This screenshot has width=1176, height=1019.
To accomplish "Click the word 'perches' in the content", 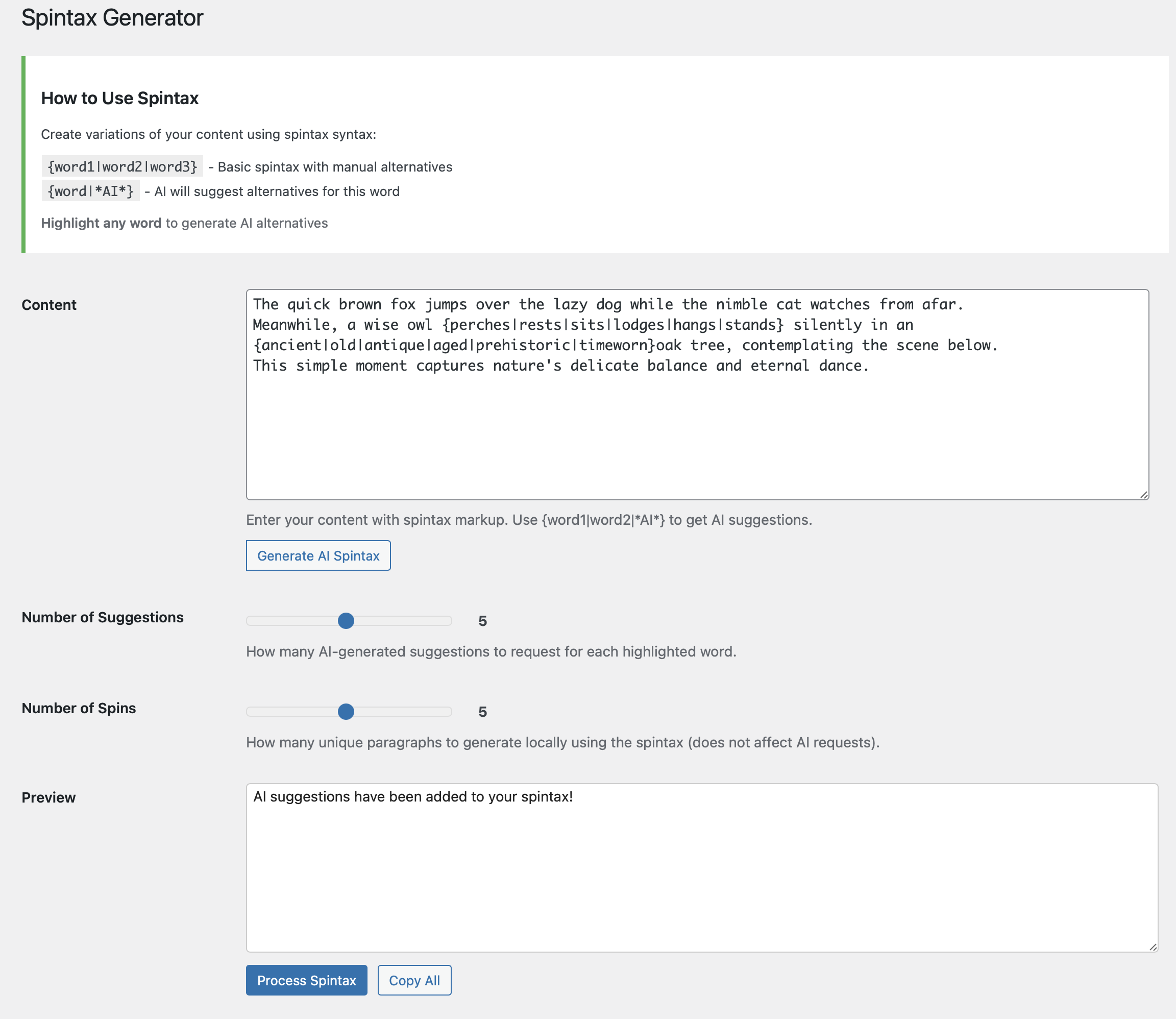I will pos(480,325).
